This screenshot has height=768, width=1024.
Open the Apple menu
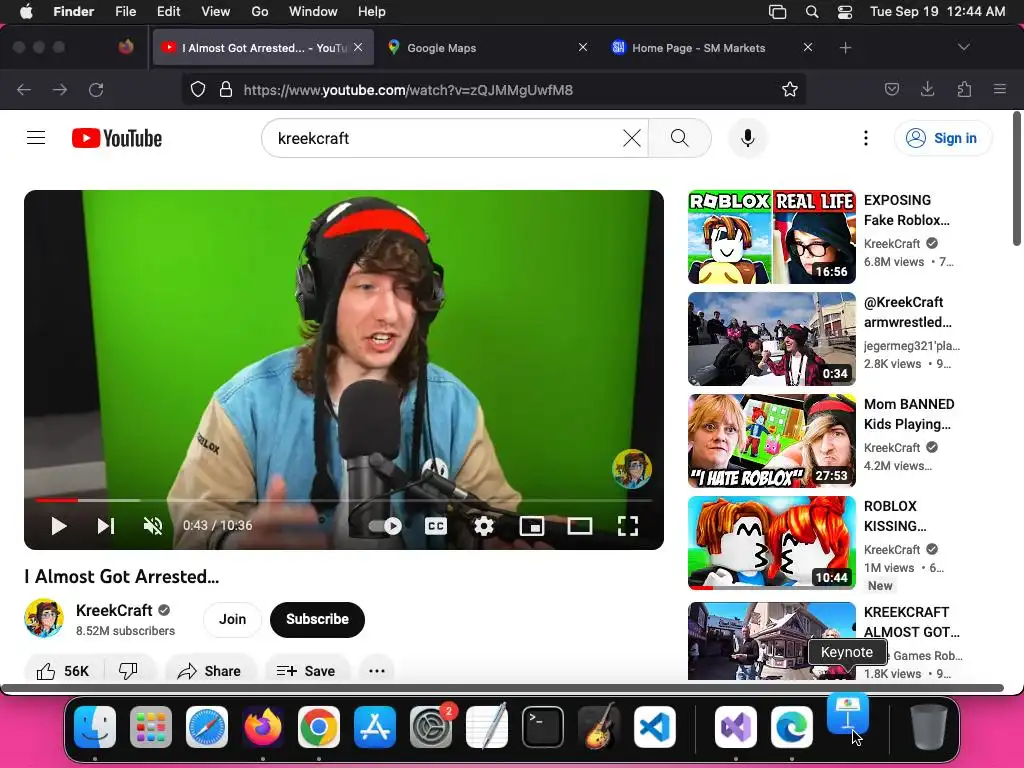(x=26, y=12)
